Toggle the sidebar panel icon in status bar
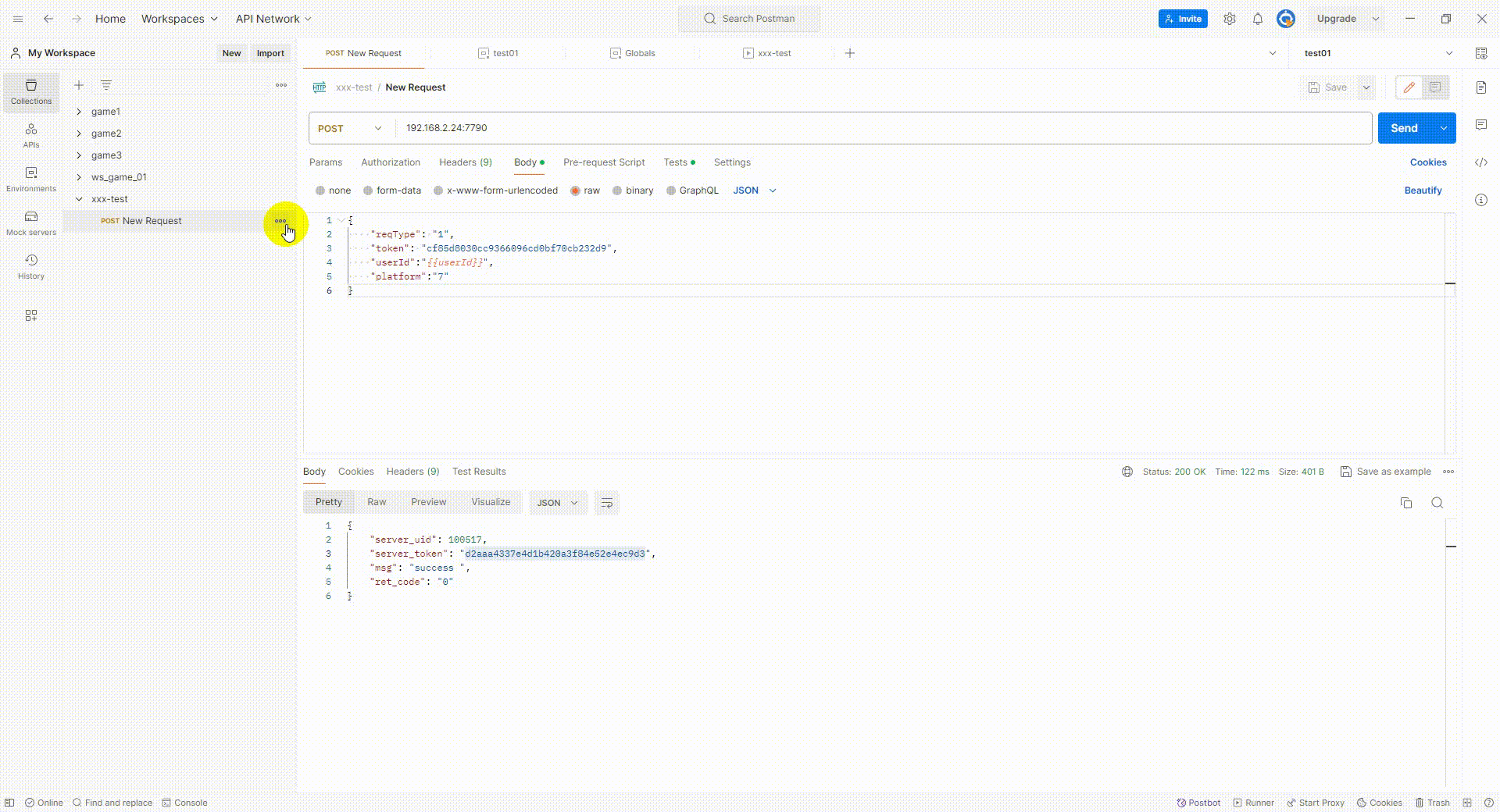 pyautogui.click(x=9, y=803)
